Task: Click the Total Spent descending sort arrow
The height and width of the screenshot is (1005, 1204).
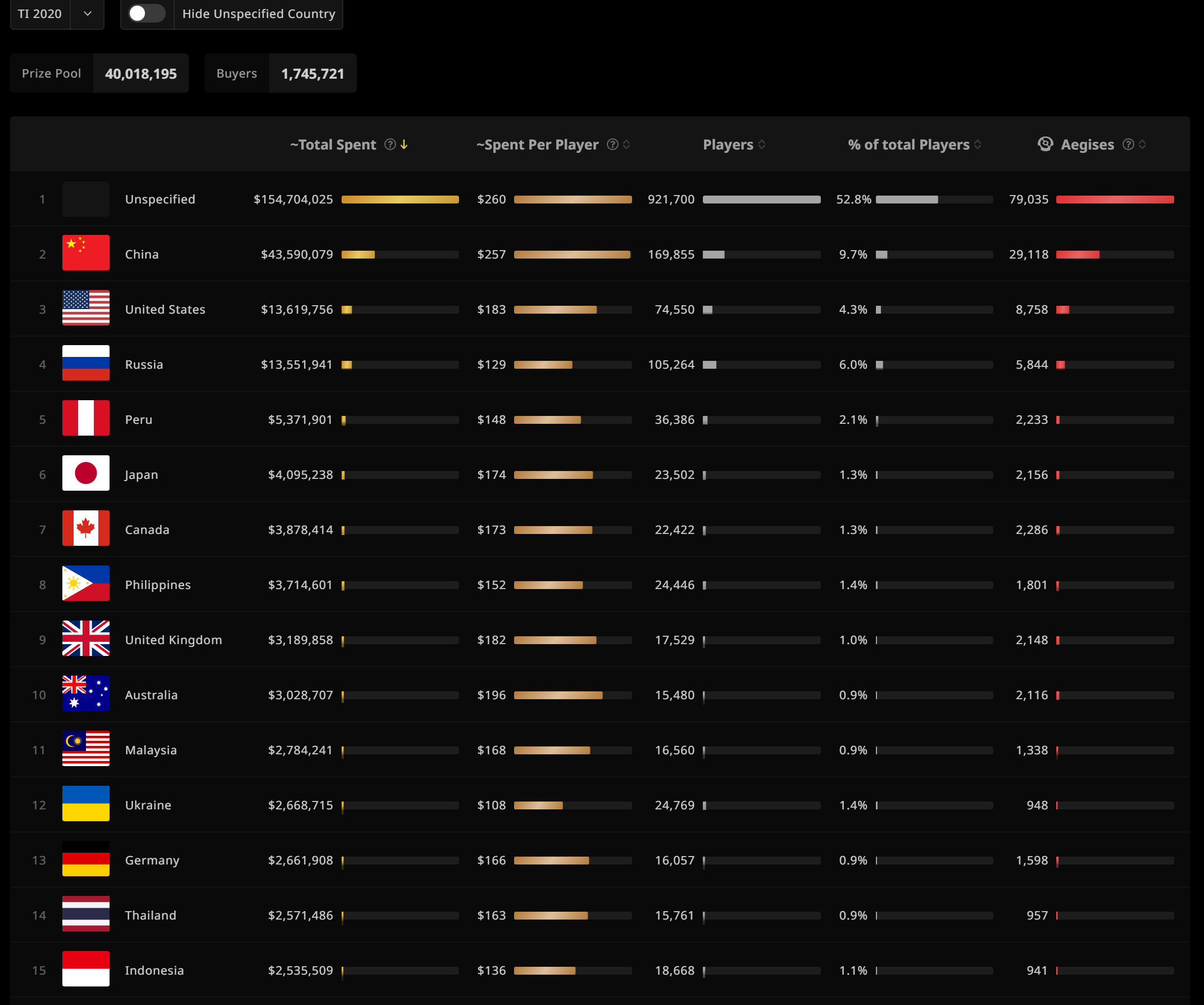Action: tap(404, 144)
